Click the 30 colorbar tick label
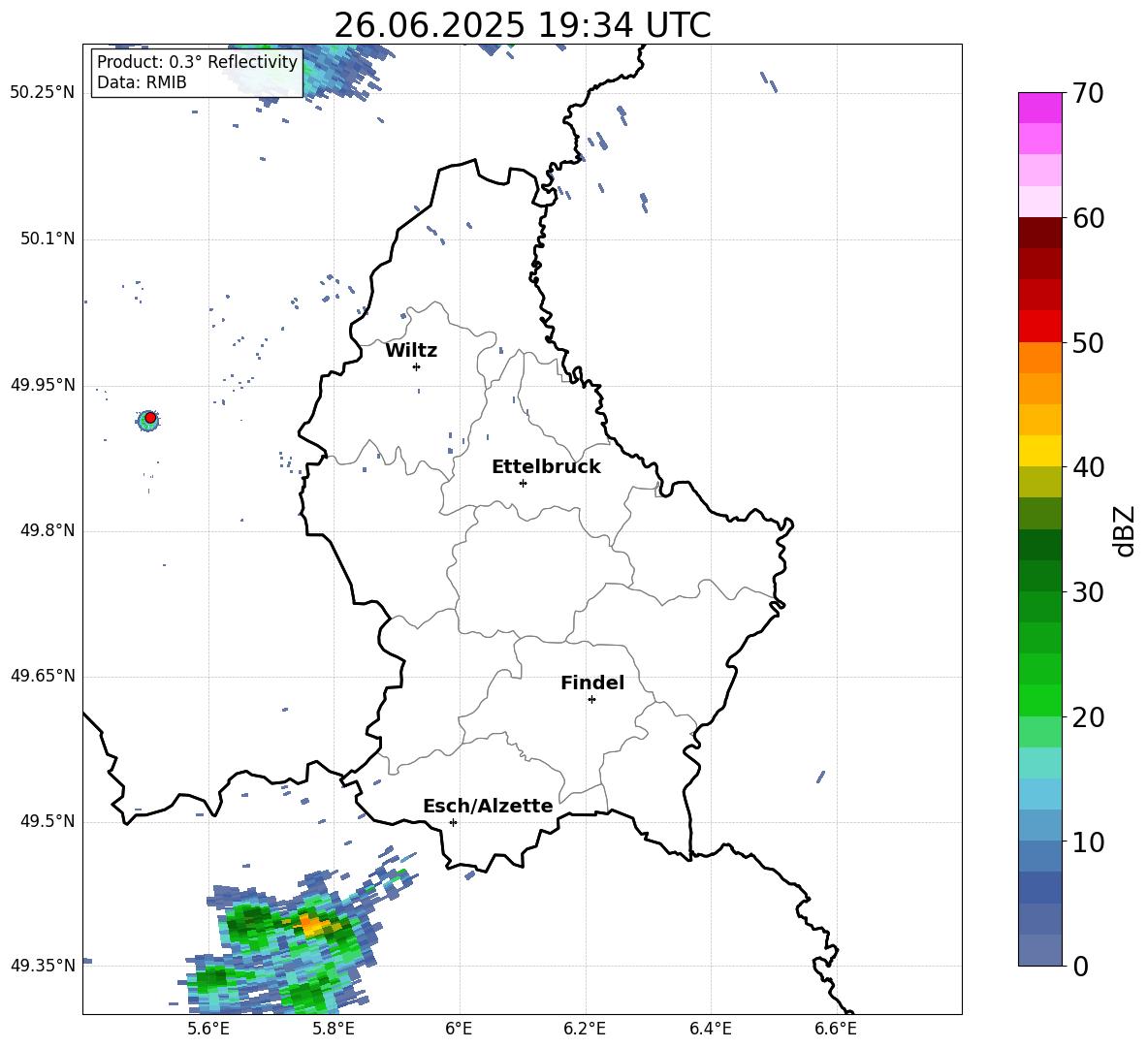Screen dimensions: 1148x1048 pyautogui.click(x=1088, y=592)
